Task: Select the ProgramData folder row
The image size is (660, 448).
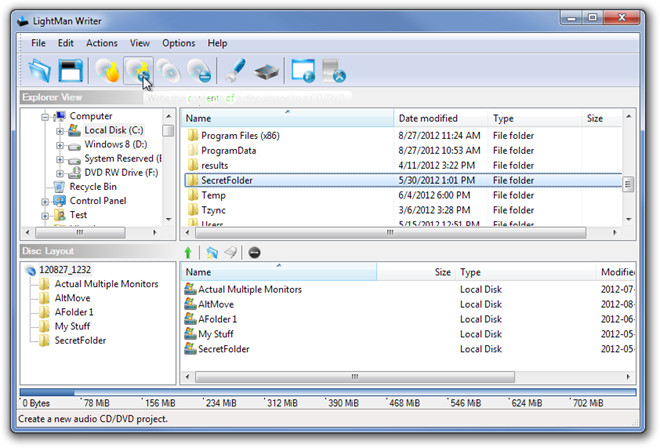Action: (x=403, y=150)
